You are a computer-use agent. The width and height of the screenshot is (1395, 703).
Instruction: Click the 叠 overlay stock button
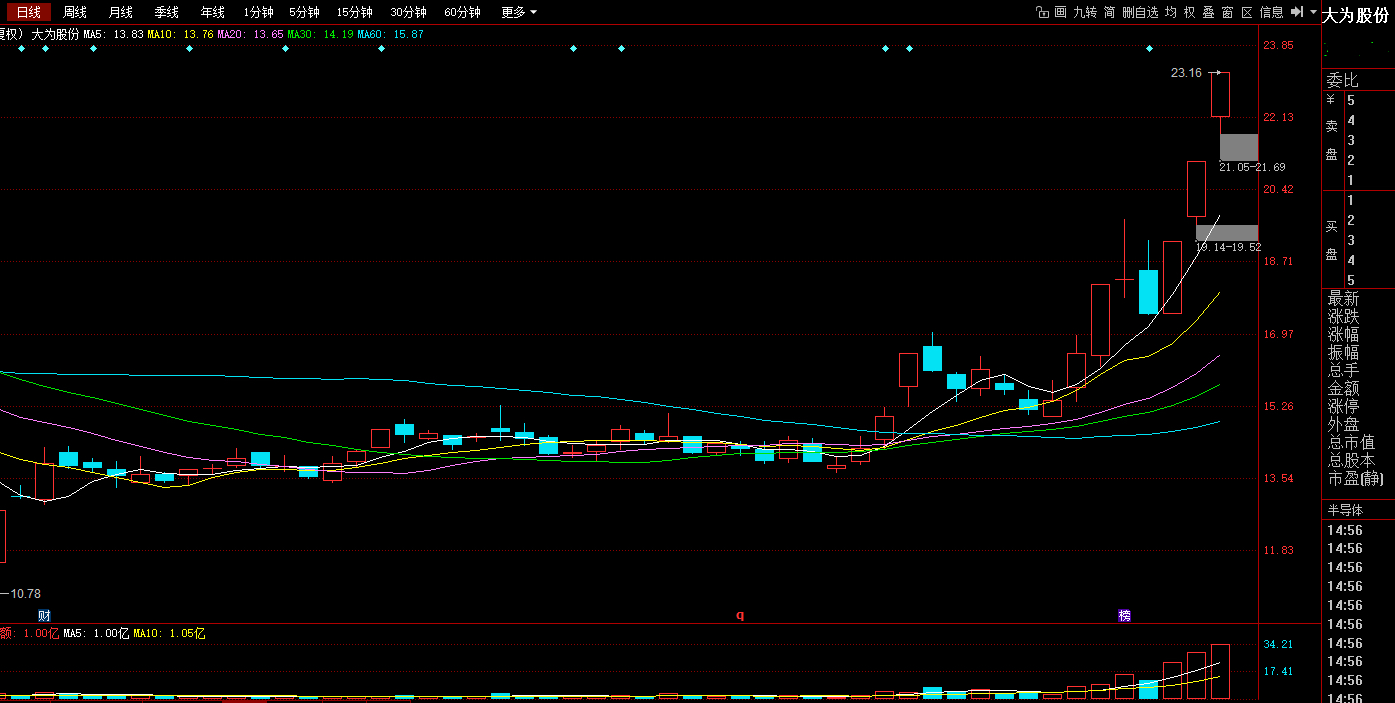(x=1208, y=12)
